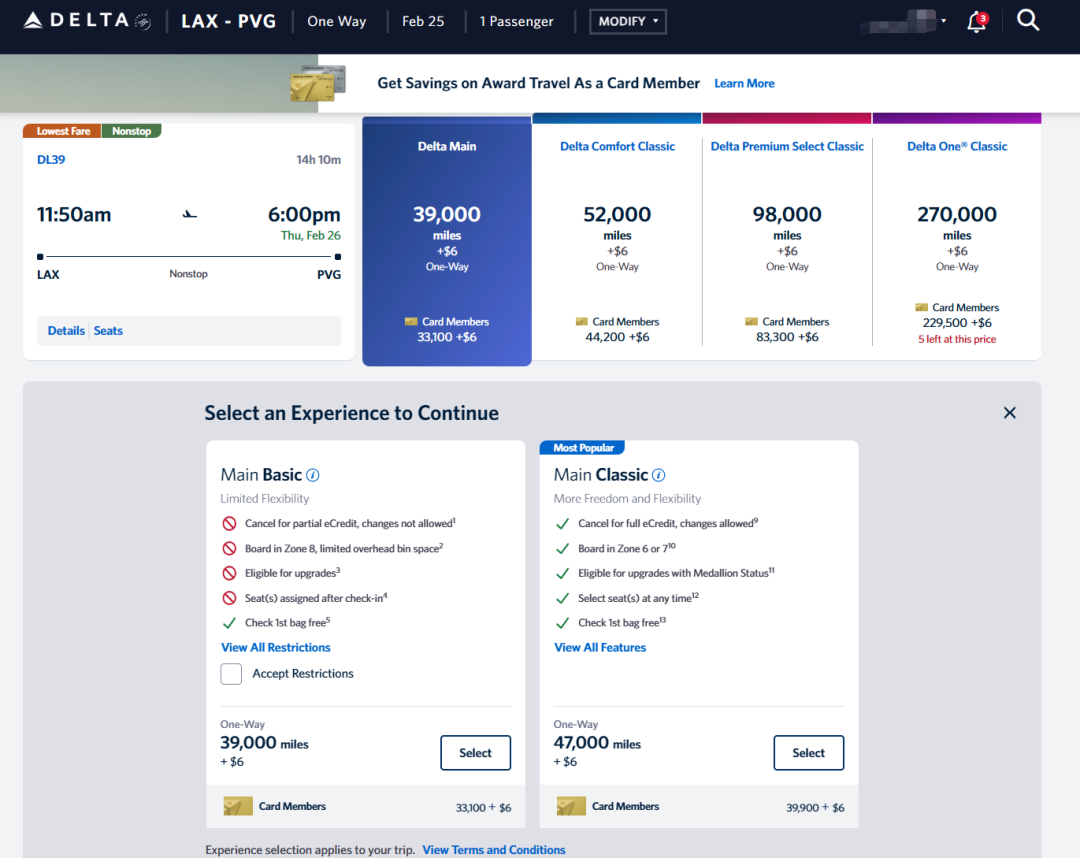Screen dimensions: 1080x858
Task: Click the Main Basic info icon
Action: tap(313, 475)
